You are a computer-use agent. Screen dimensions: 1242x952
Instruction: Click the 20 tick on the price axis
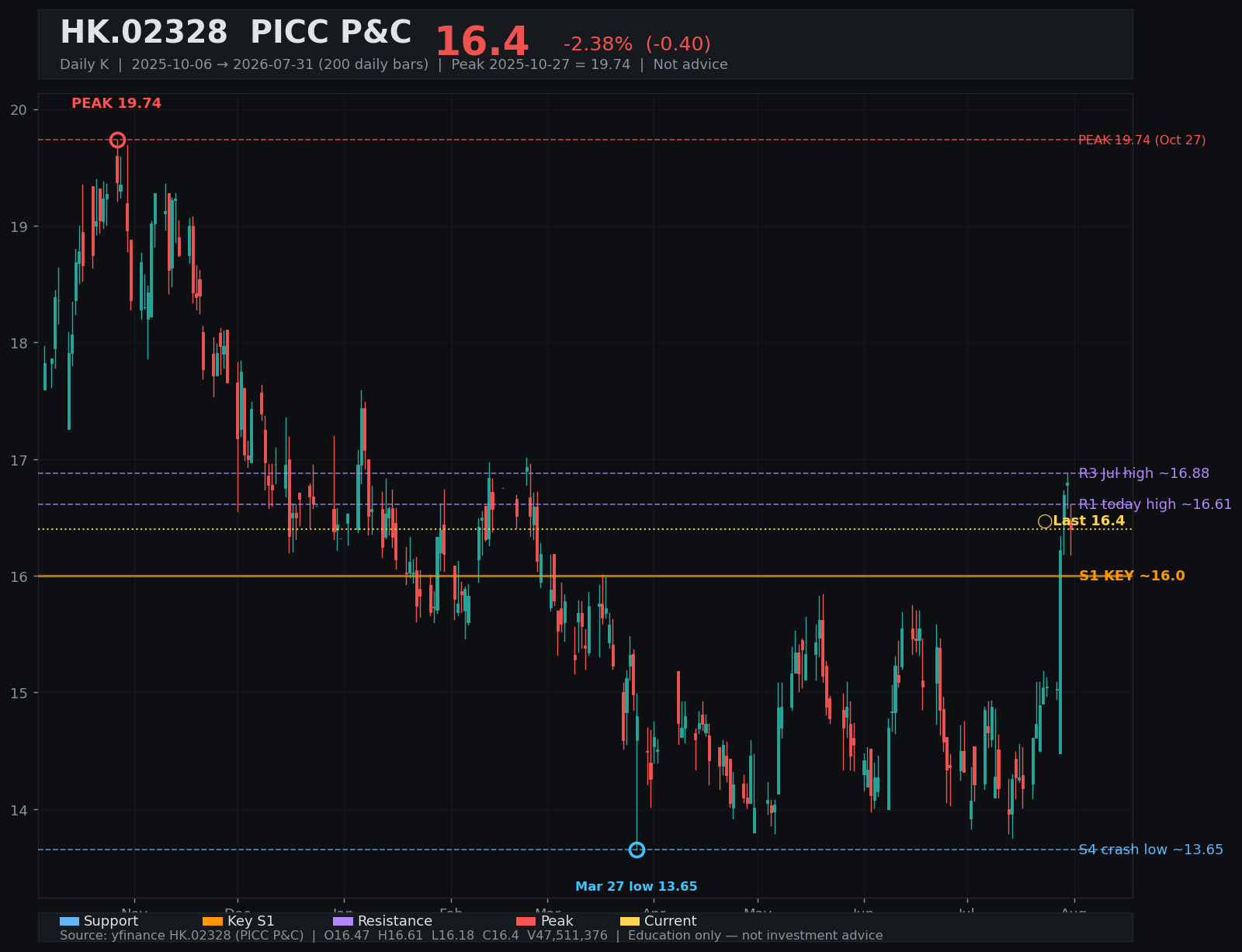pos(19,110)
